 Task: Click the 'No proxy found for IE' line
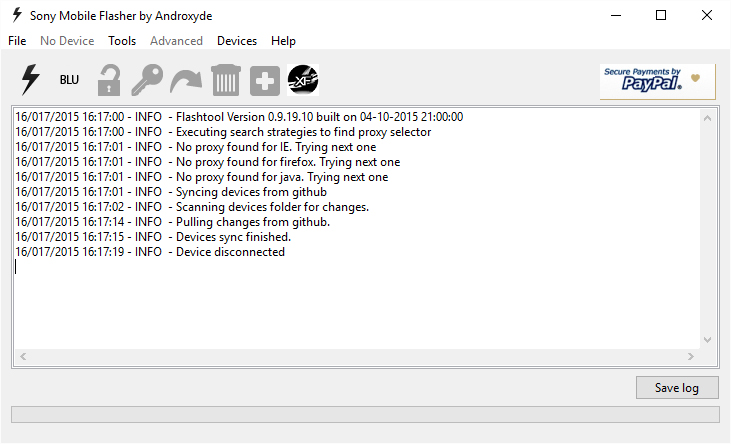click(195, 147)
